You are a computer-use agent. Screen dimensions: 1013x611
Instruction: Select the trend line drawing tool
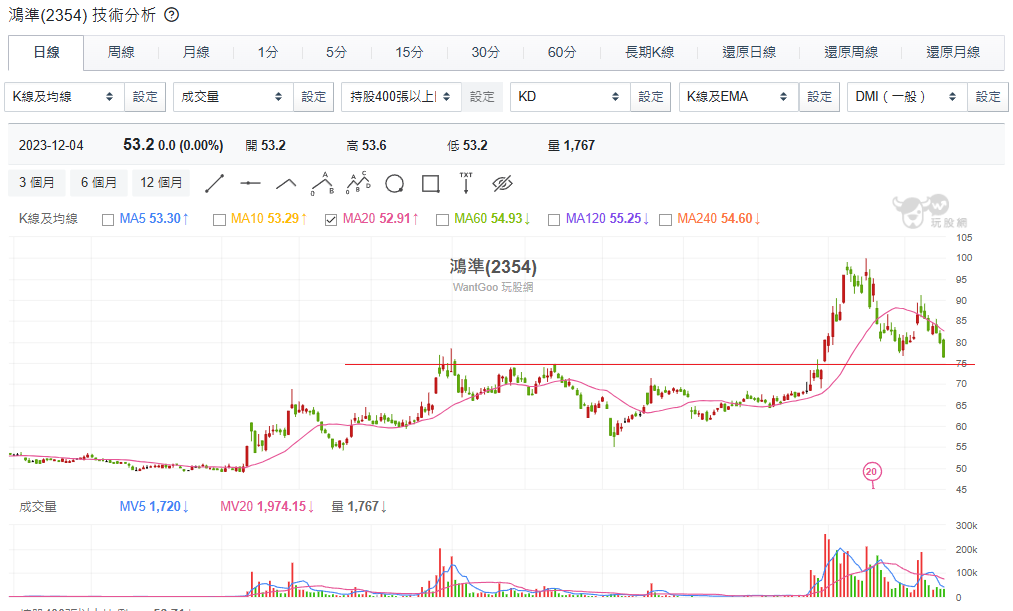pos(214,183)
